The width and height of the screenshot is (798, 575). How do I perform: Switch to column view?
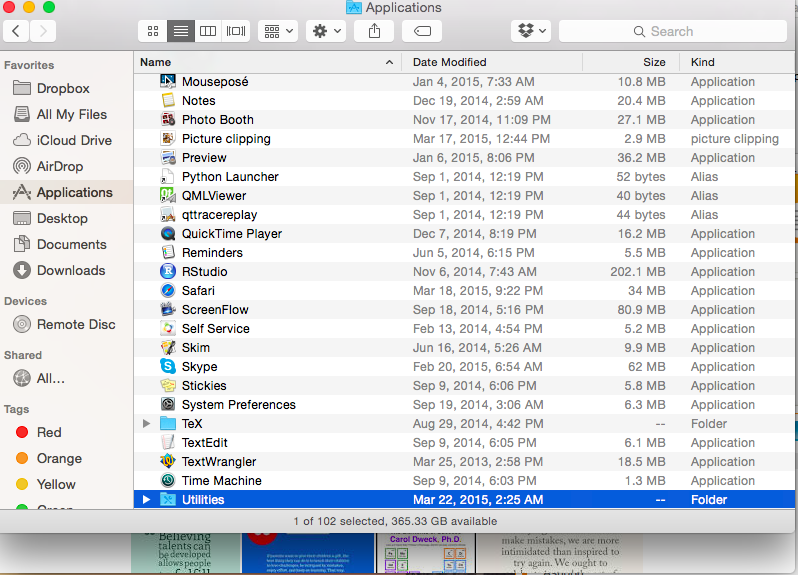click(x=208, y=32)
